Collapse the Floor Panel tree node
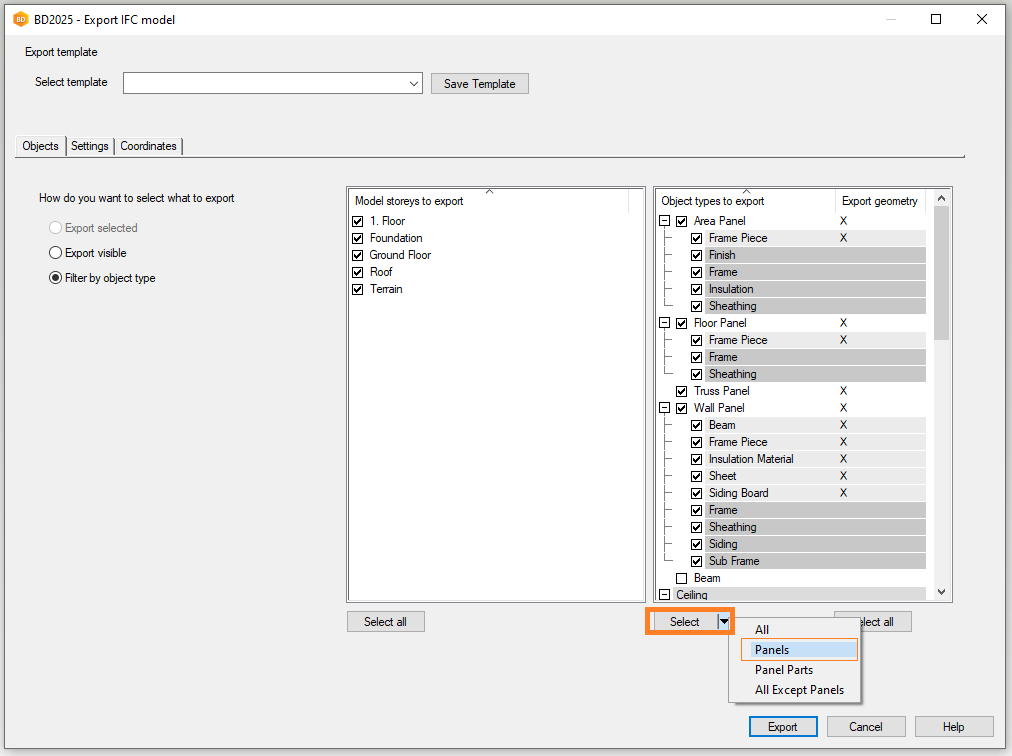Viewport: 1012px width, 756px height. click(x=665, y=323)
